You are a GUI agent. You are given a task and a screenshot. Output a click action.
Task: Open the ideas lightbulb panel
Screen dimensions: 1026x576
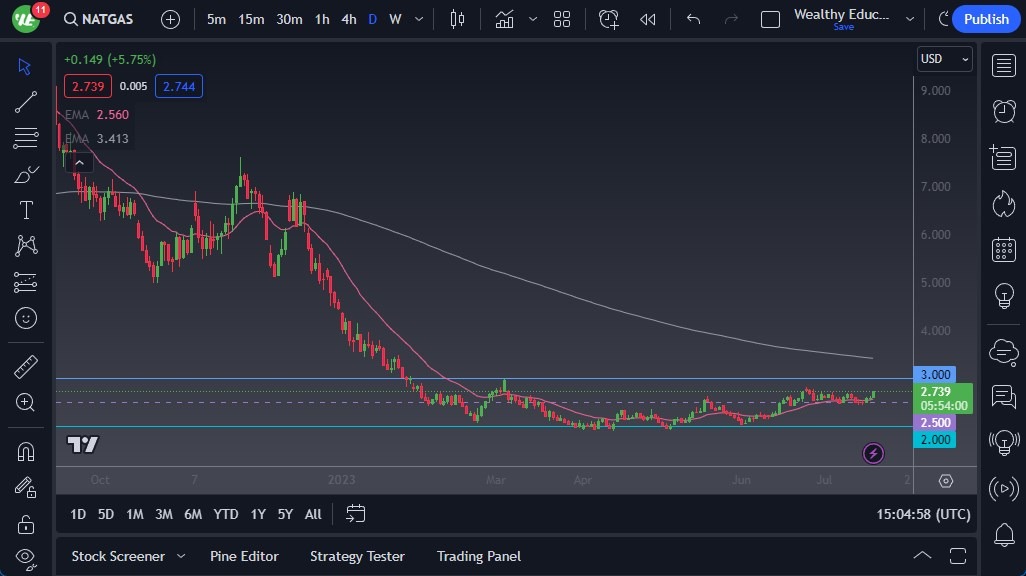point(1003,296)
